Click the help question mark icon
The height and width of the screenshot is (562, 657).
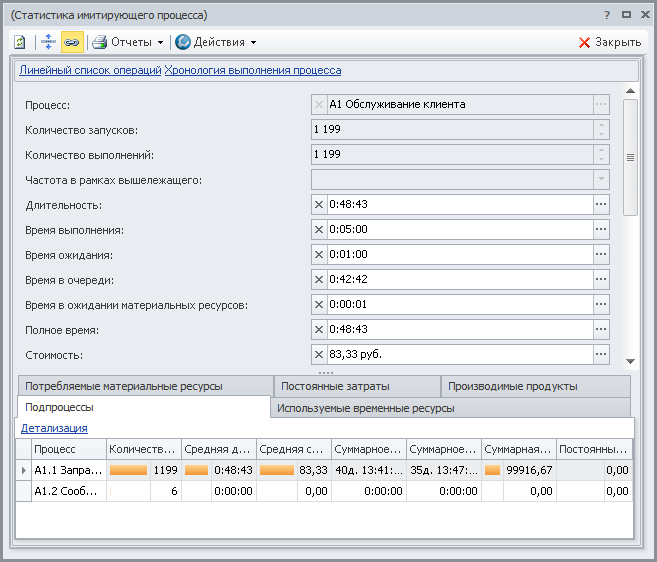(x=606, y=15)
